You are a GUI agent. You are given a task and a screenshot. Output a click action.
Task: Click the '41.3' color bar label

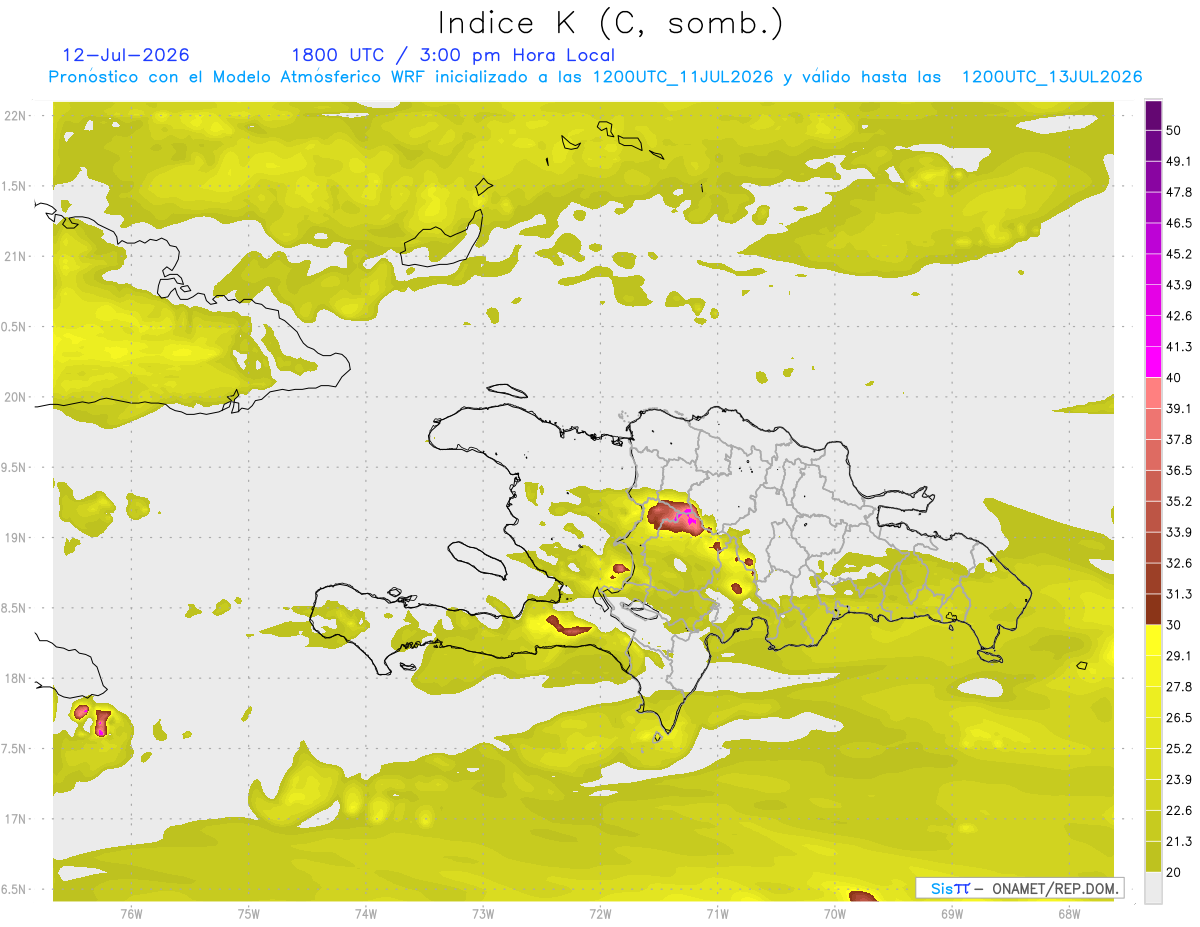1179,347
